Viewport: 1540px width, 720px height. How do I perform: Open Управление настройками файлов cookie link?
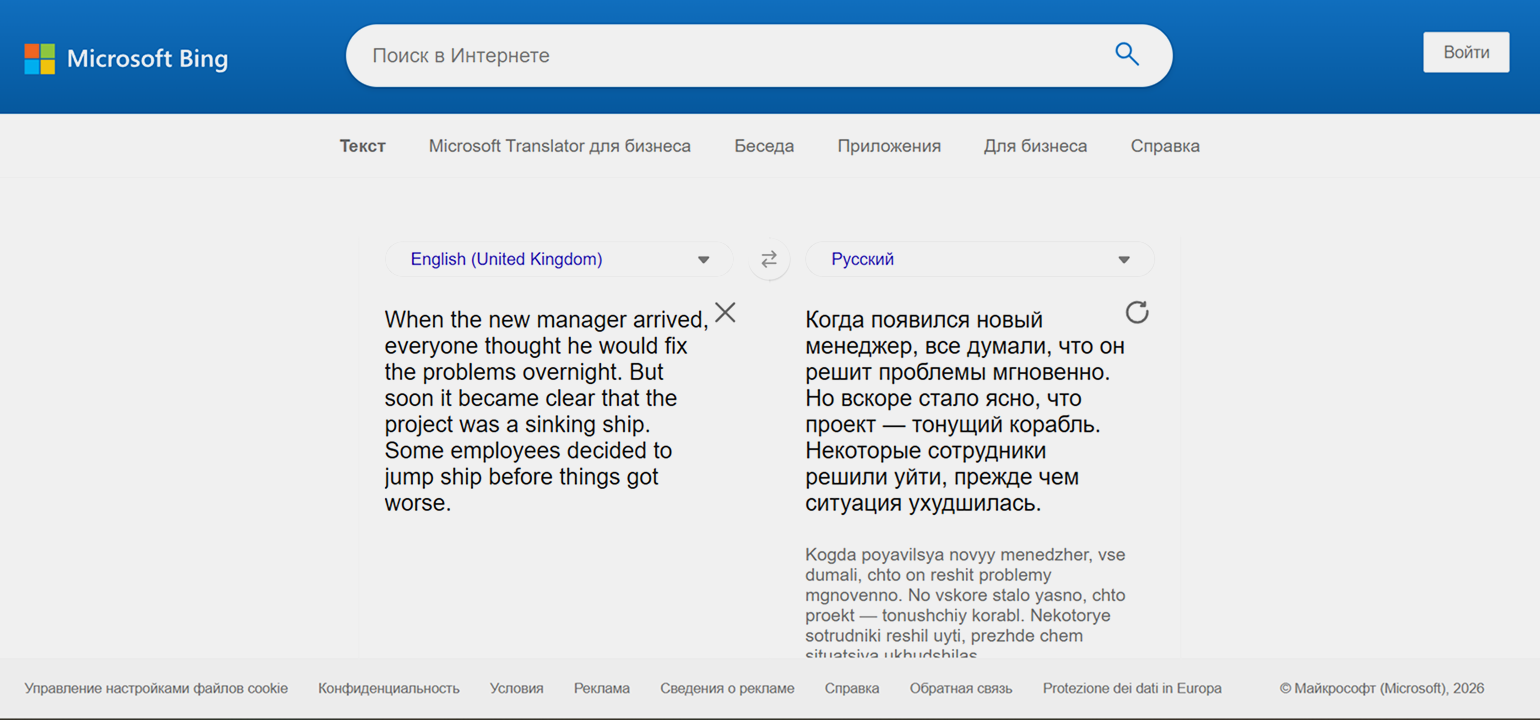point(156,688)
